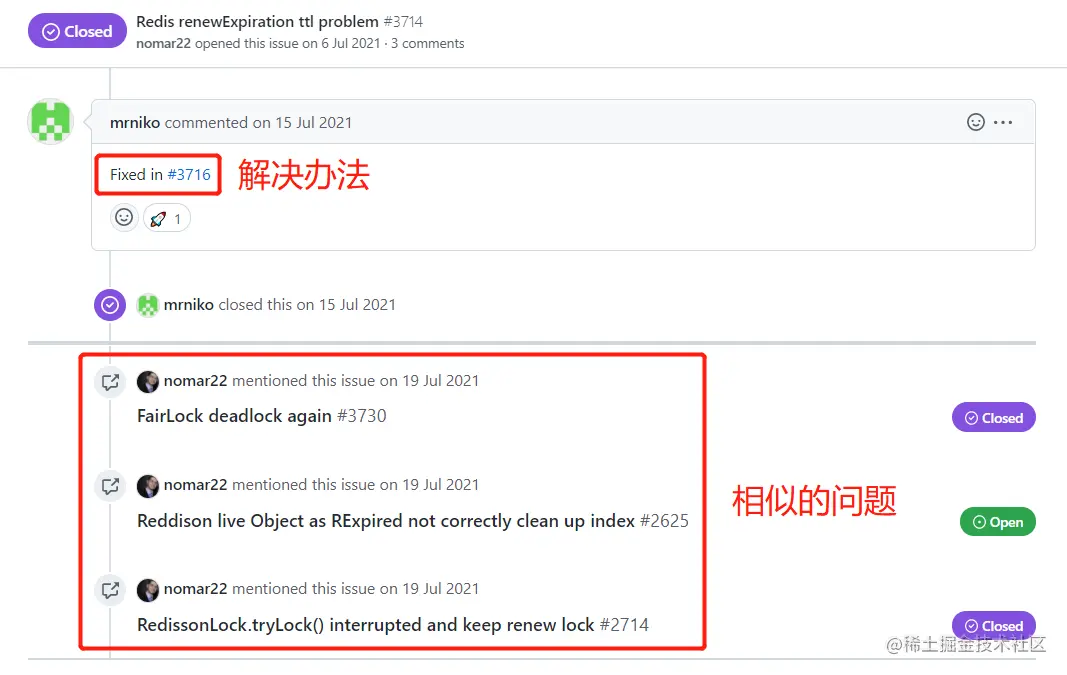The height and width of the screenshot is (675, 1067).
Task: Click the purple closed-event checkmark icon
Action: tap(110, 305)
